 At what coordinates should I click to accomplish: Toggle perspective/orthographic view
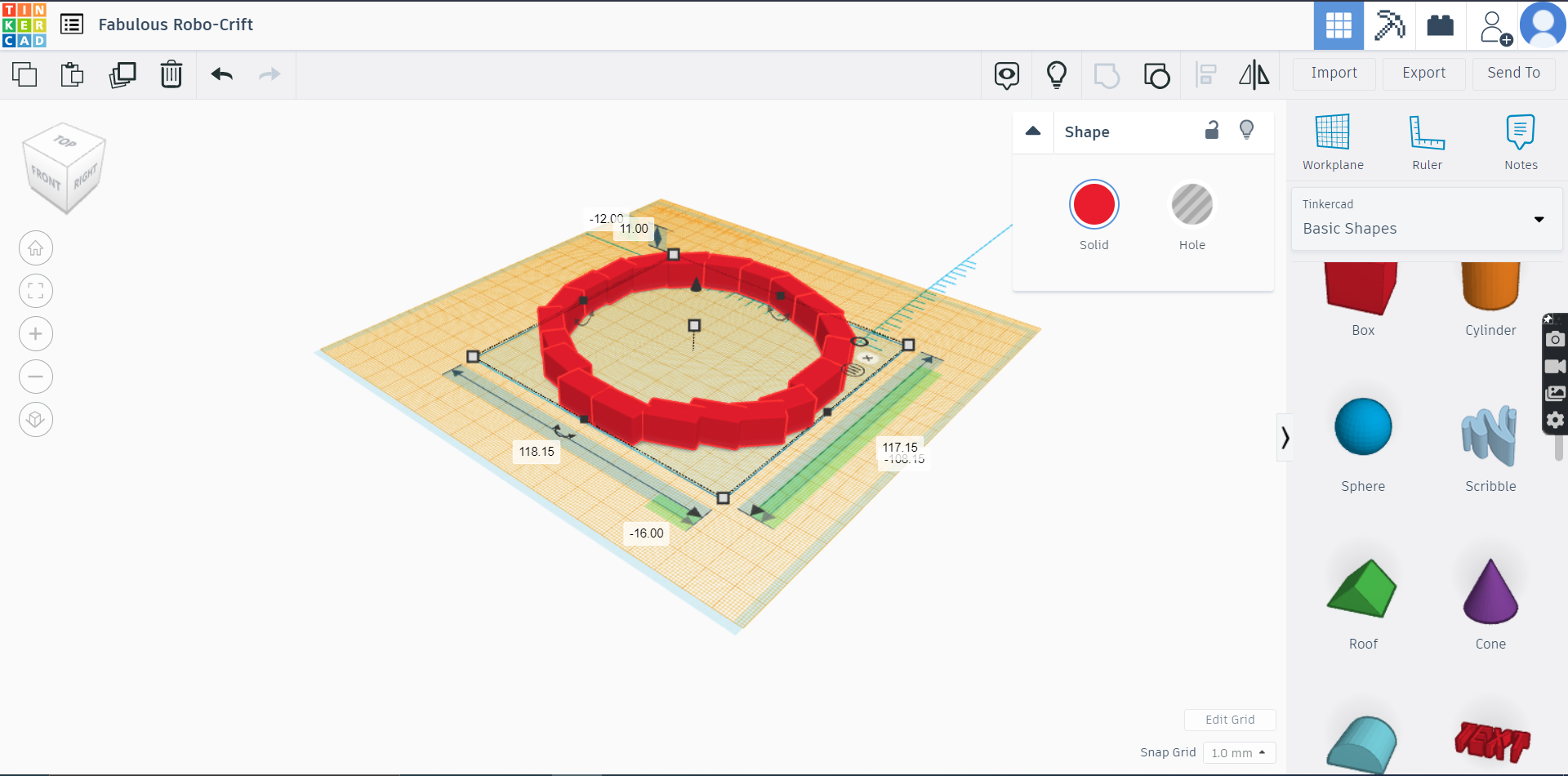tap(36, 419)
